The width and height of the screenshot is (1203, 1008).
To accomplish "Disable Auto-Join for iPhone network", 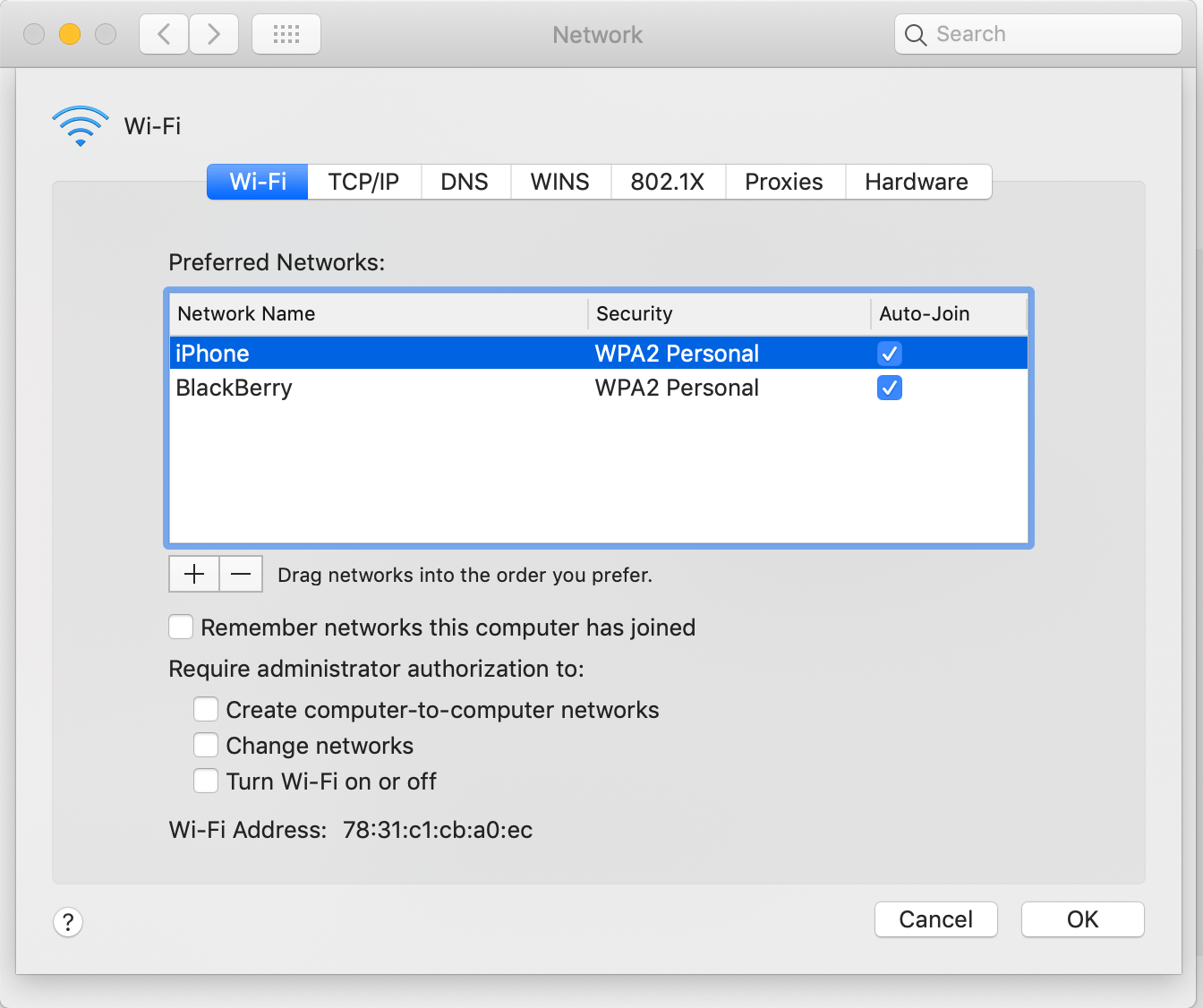I will point(889,353).
